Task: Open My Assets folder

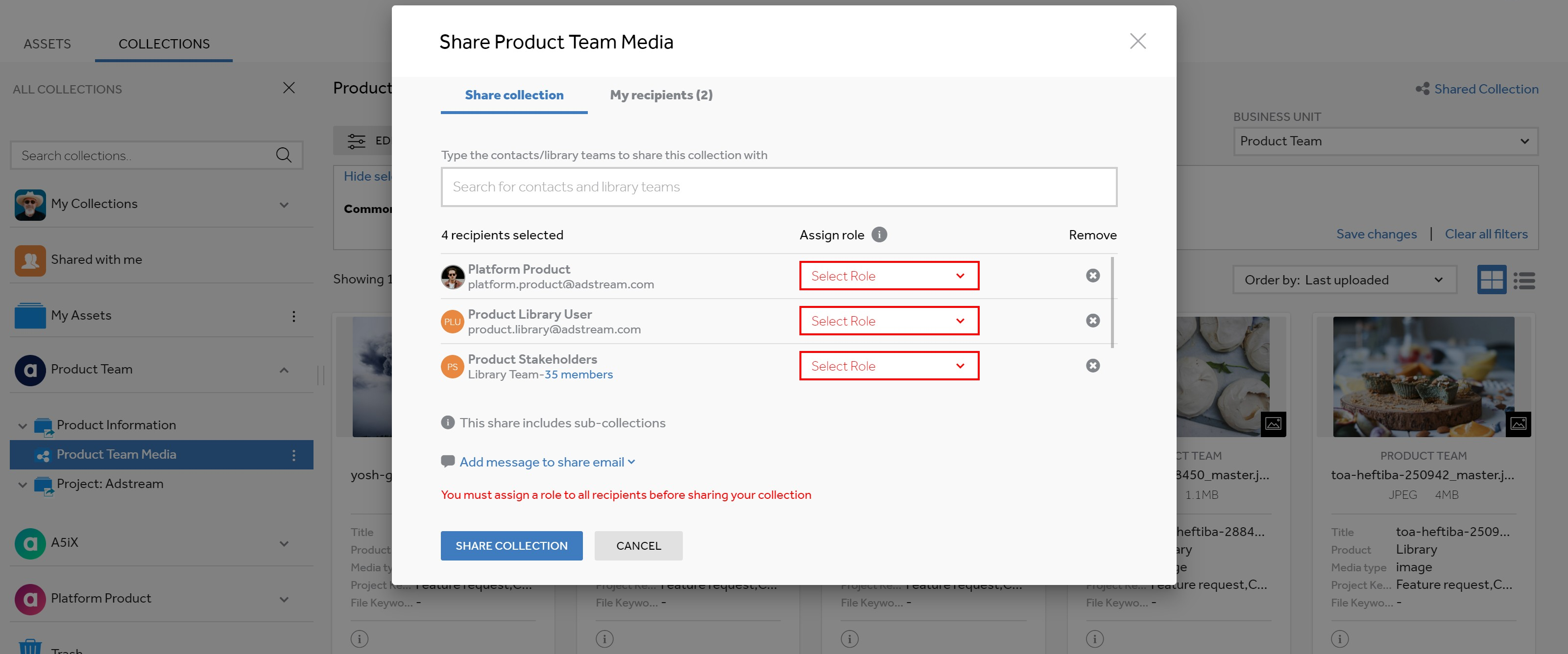Action: click(81, 315)
